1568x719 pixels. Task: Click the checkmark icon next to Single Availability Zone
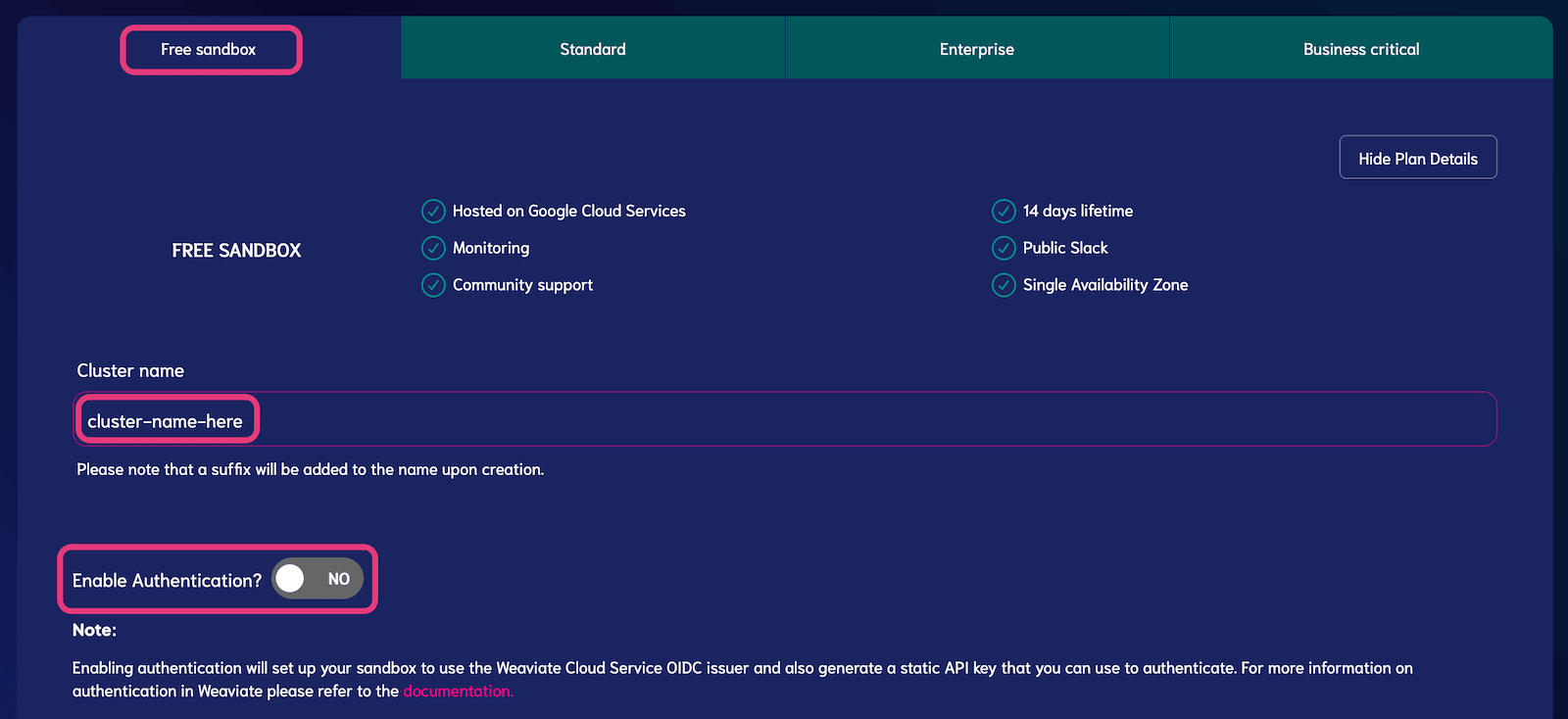1004,285
